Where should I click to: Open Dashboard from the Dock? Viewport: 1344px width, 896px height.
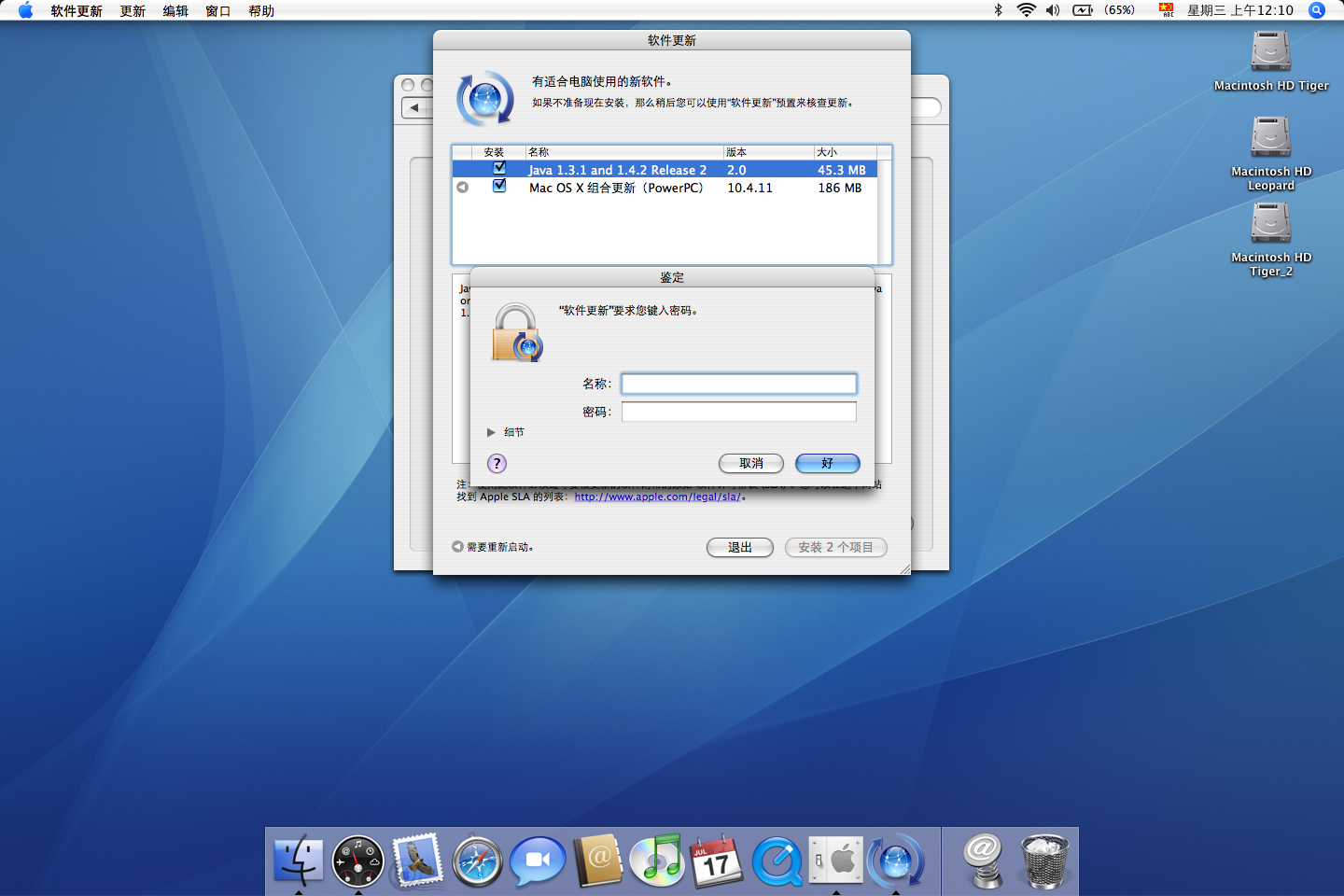click(358, 861)
